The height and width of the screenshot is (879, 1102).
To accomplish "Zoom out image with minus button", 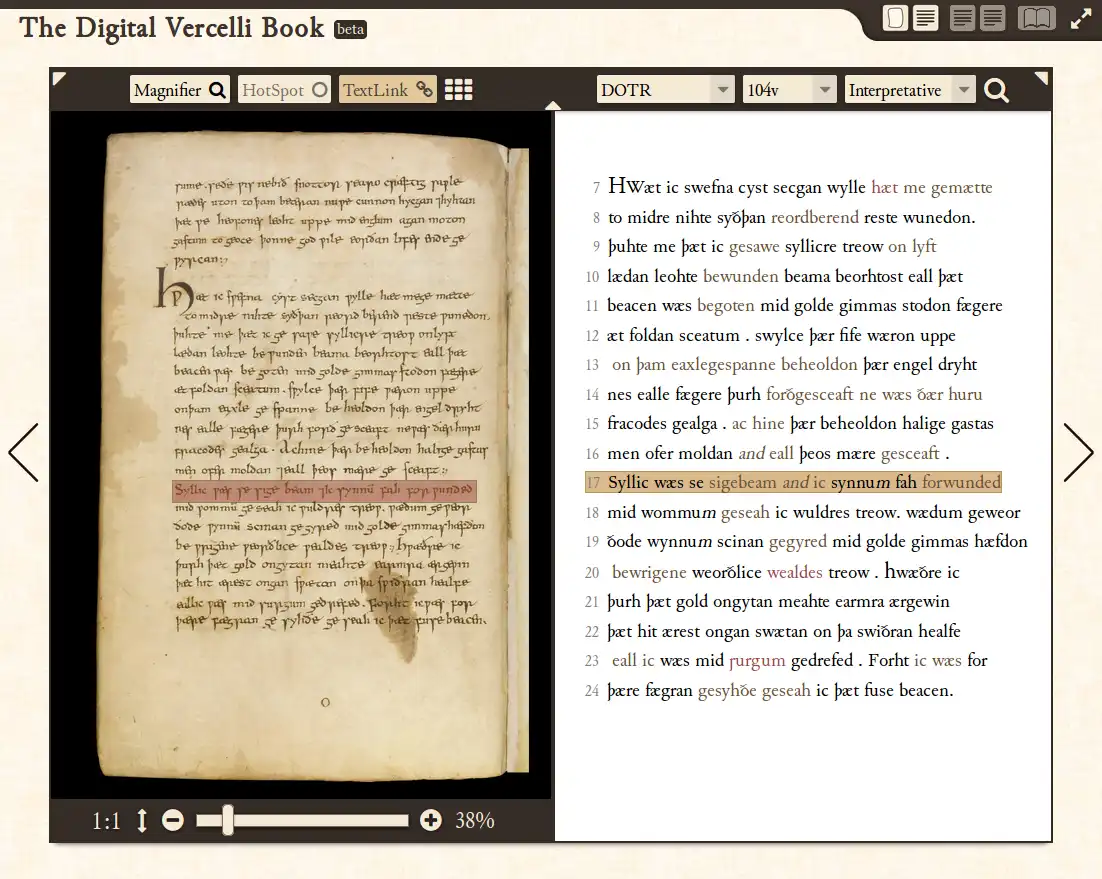I will point(173,820).
